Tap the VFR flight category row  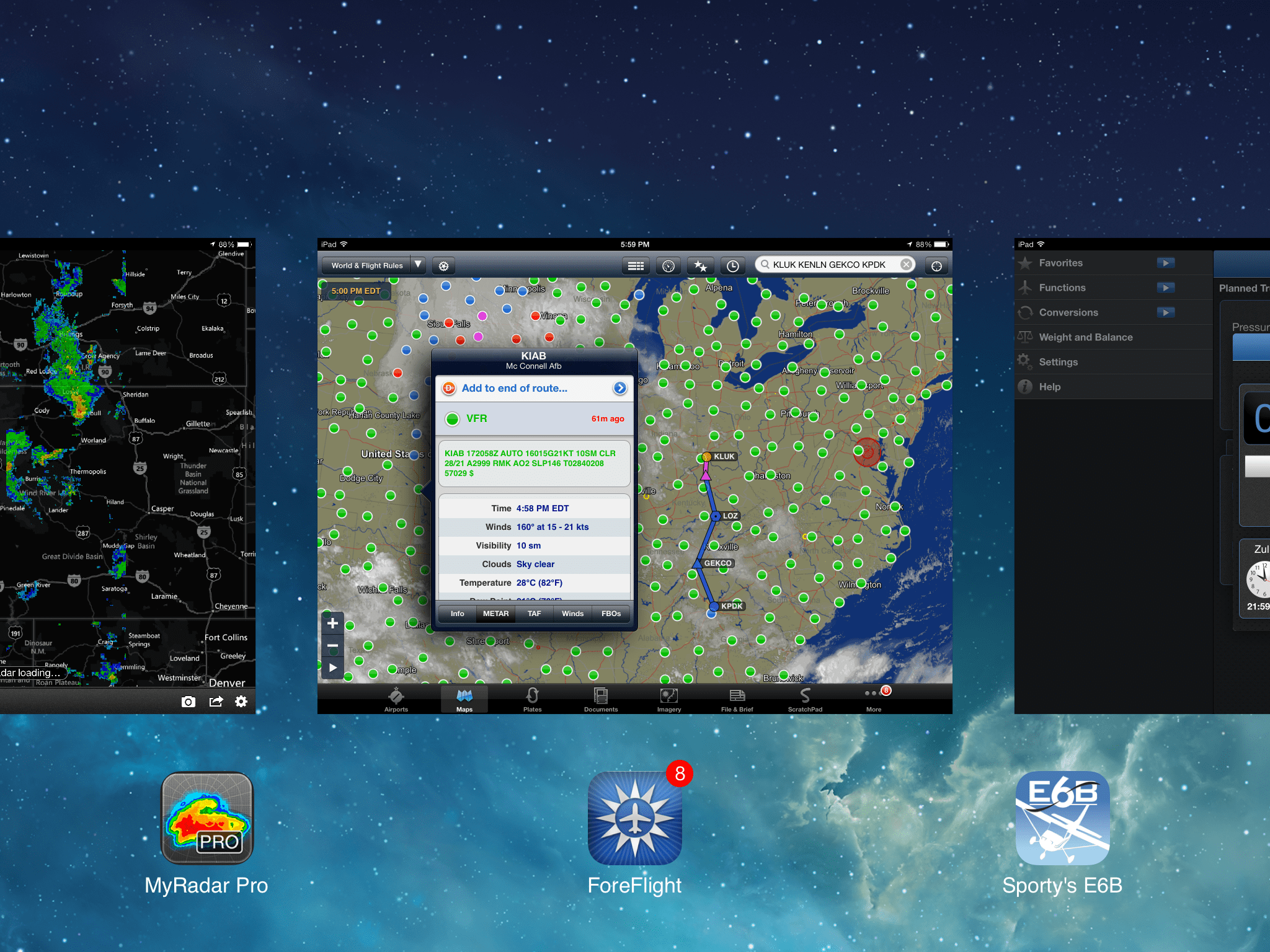[x=534, y=419]
